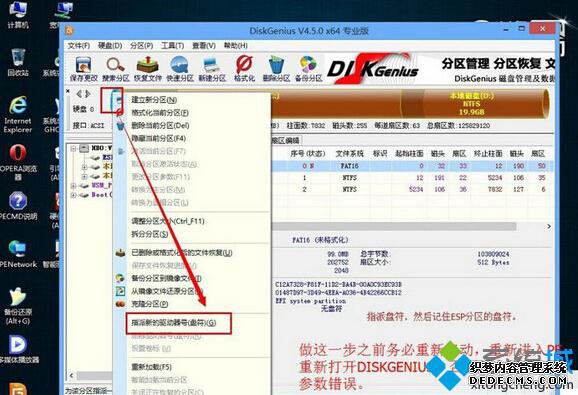Select 重新加载(F5) menu entry

[152, 367]
